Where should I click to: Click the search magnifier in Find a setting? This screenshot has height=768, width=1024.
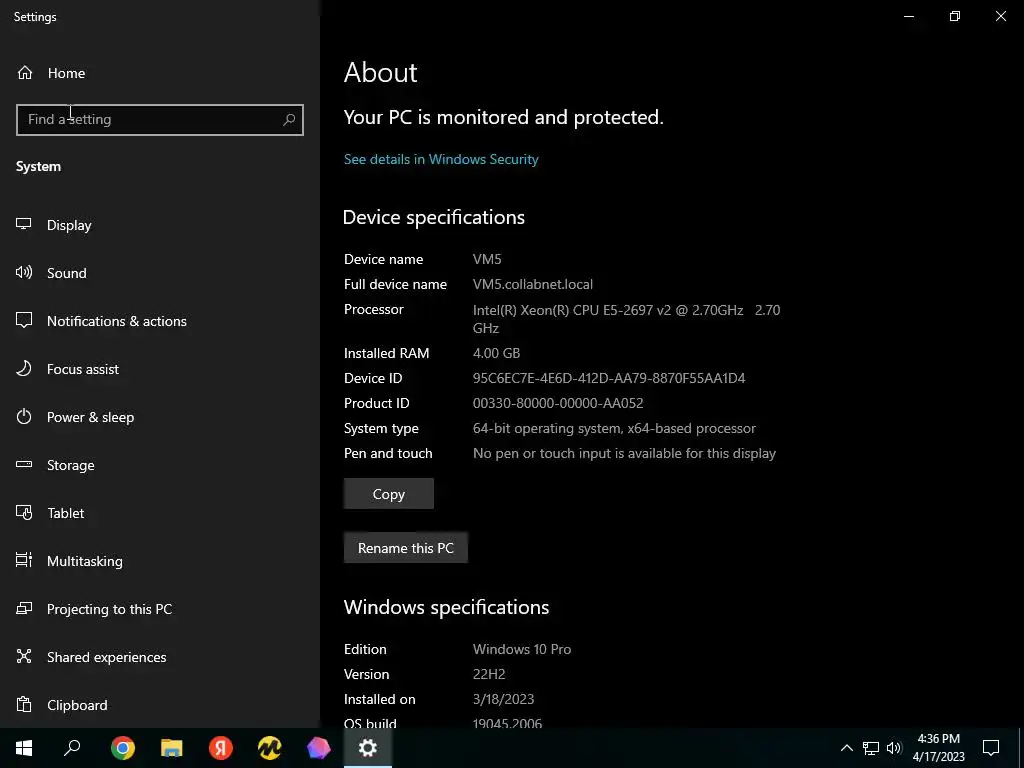pos(289,120)
